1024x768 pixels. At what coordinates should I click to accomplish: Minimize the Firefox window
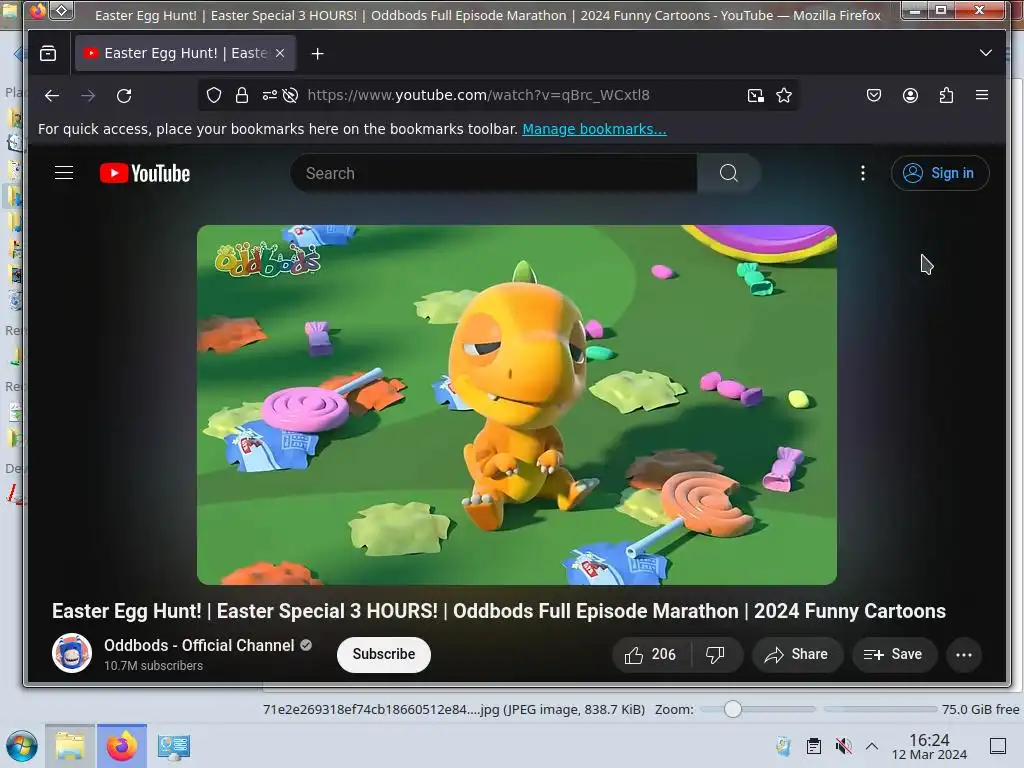[x=916, y=10]
